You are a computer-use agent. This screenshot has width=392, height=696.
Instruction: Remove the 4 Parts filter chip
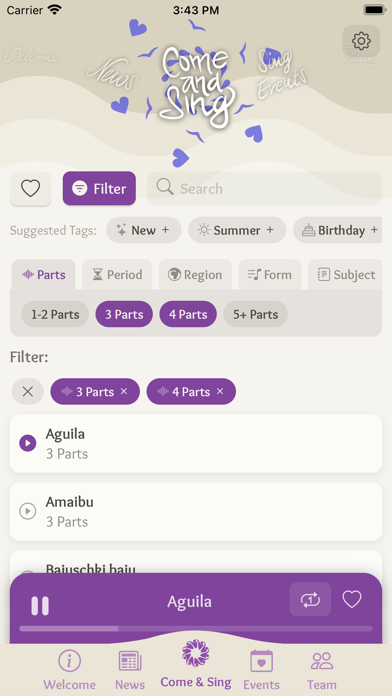[x=220, y=392]
